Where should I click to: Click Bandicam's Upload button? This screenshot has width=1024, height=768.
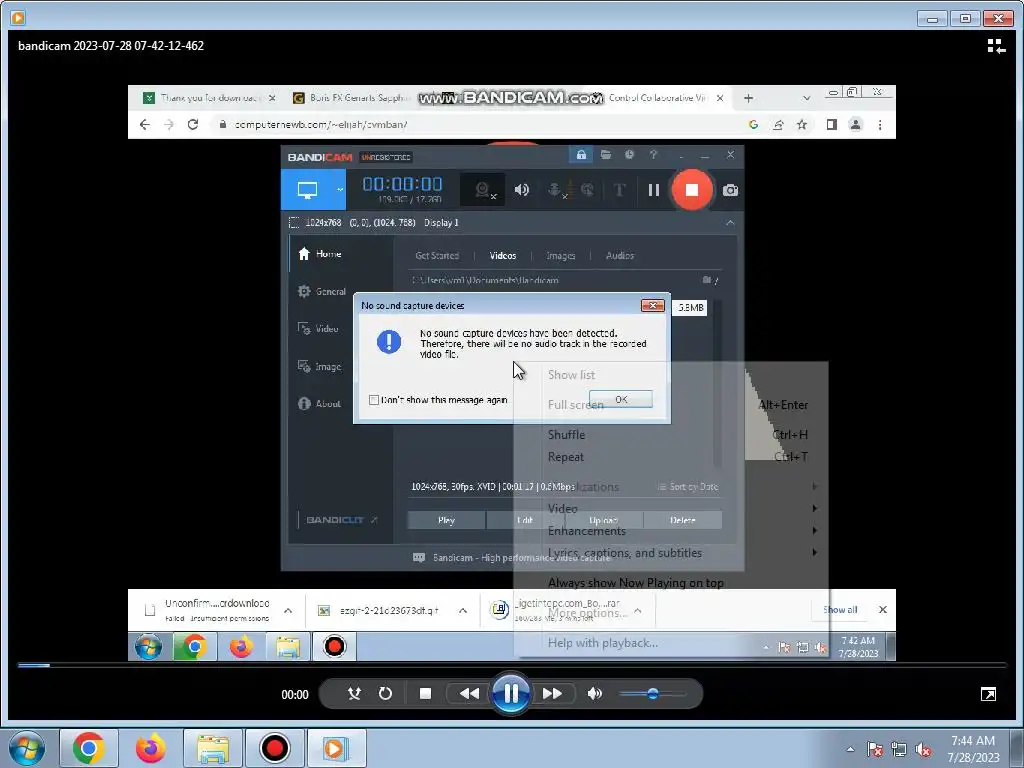pos(603,520)
